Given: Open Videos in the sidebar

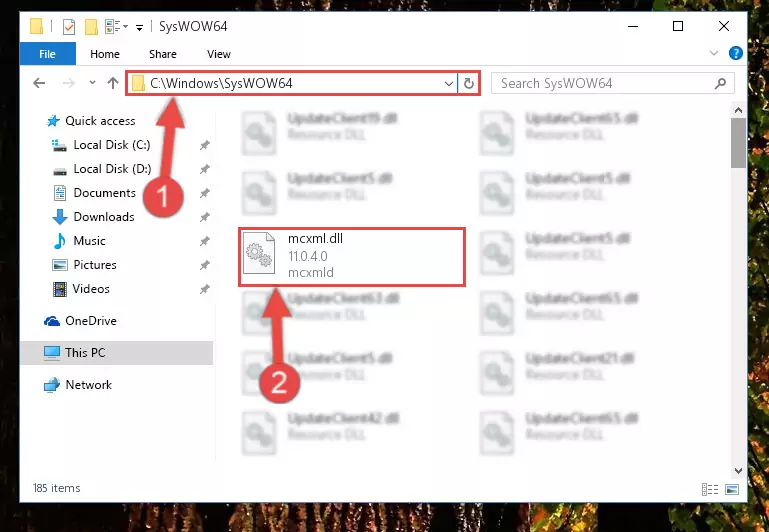Looking at the screenshot, I should (91, 289).
